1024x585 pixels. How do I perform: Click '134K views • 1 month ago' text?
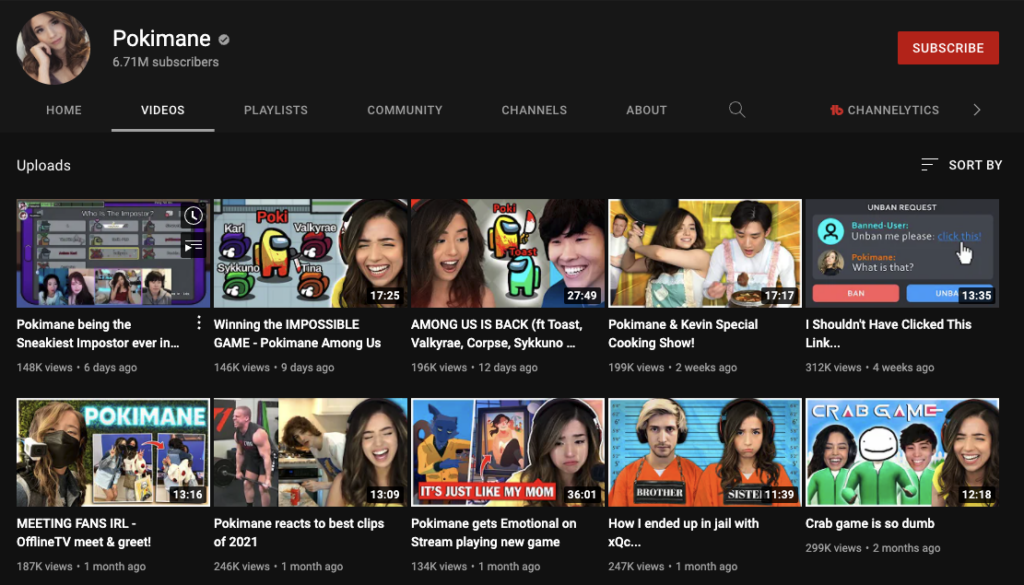point(475,567)
